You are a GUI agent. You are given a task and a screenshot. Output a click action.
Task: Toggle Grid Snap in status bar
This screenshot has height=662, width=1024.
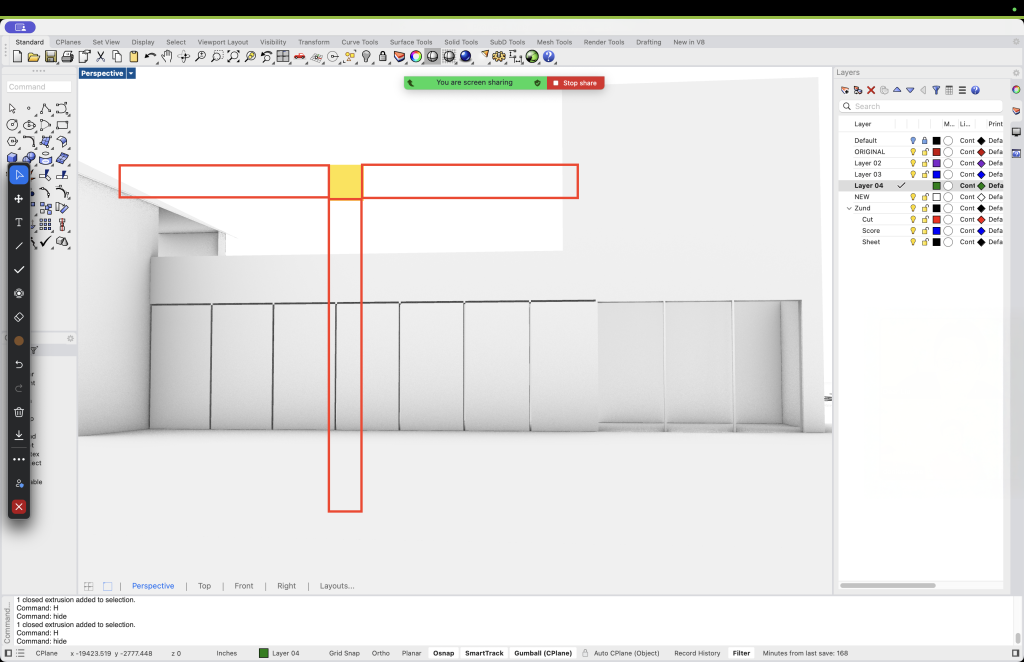(x=344, y=653)
